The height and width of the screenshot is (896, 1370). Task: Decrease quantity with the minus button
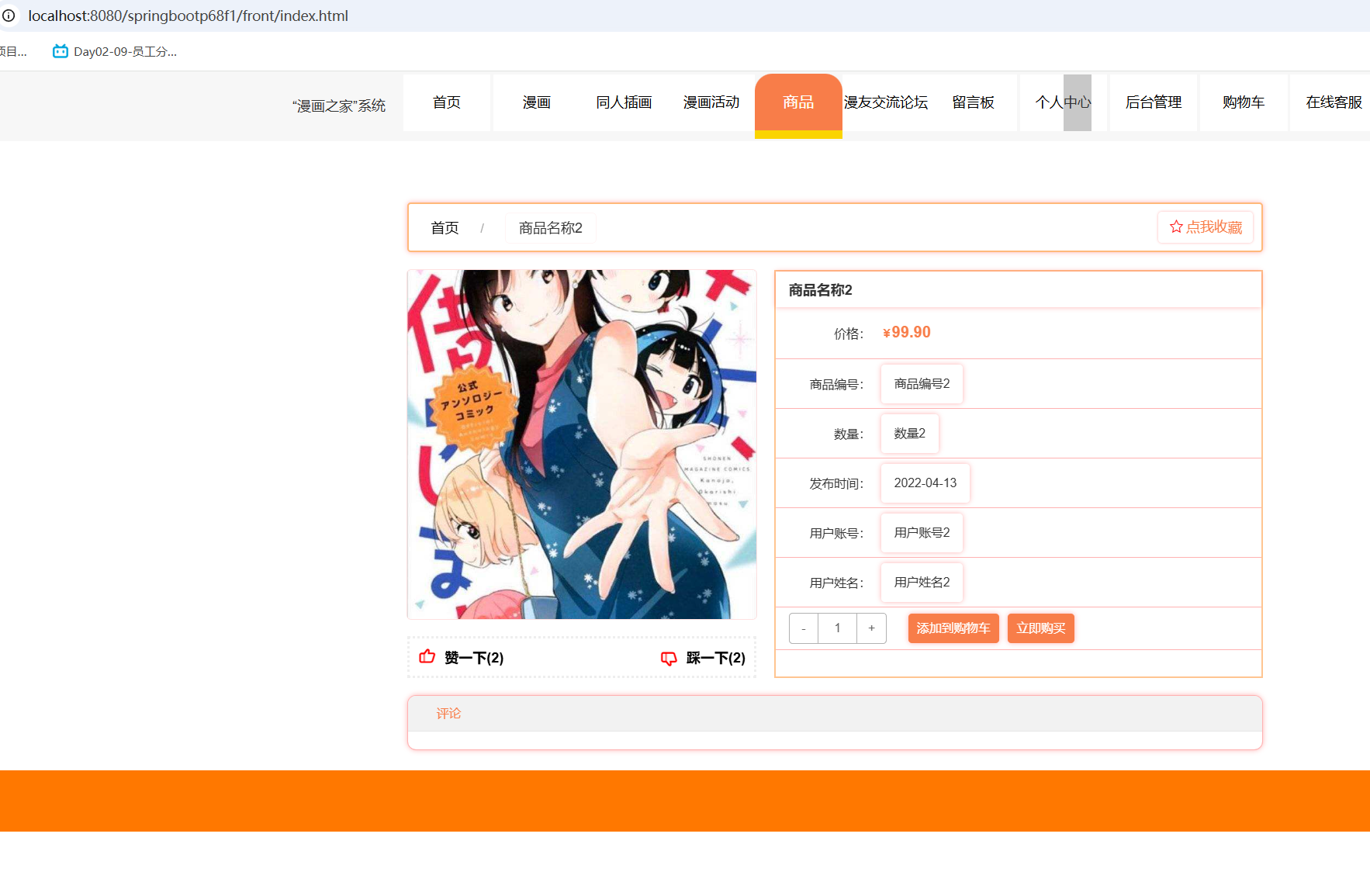point(804,628)
